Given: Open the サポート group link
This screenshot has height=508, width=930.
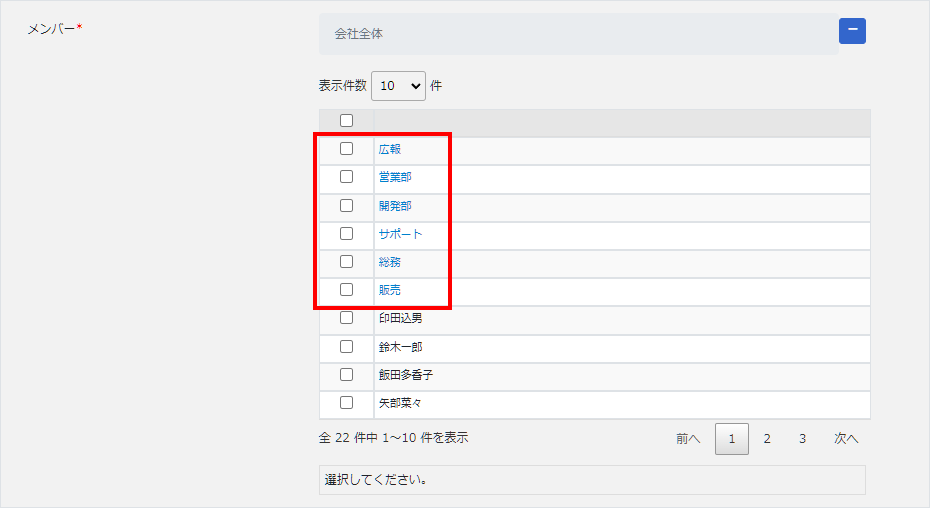Looking at the screenshot, I should (x=400, y=234).
